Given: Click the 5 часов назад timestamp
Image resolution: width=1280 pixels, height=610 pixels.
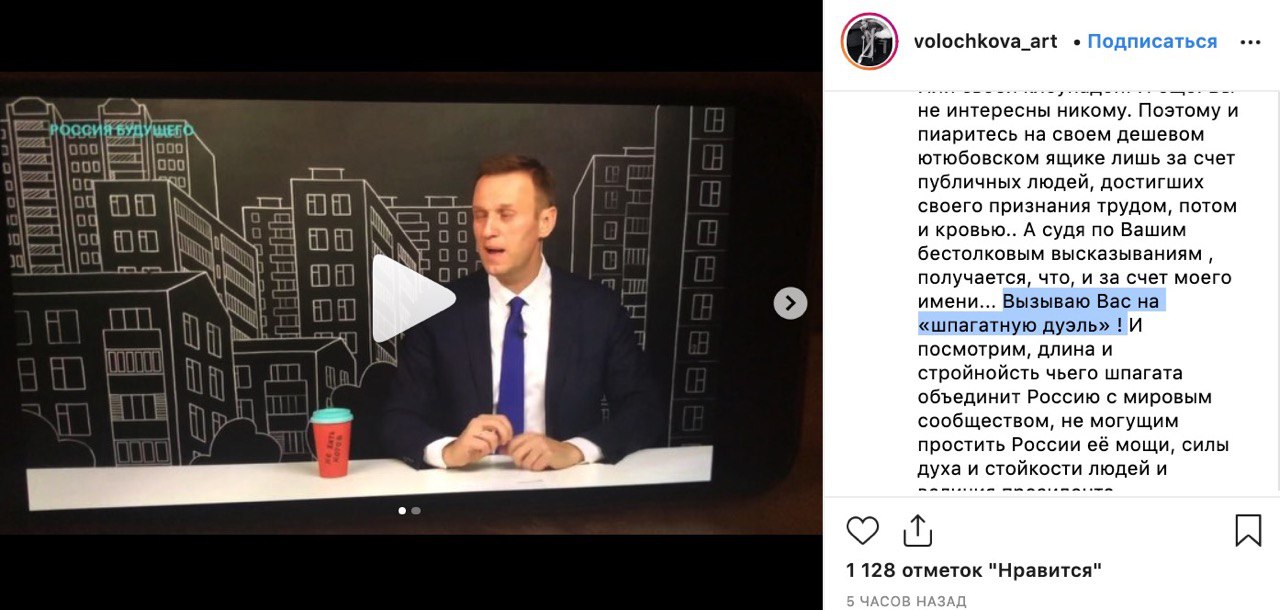Looking at the screenshot, I should (906, 601).
